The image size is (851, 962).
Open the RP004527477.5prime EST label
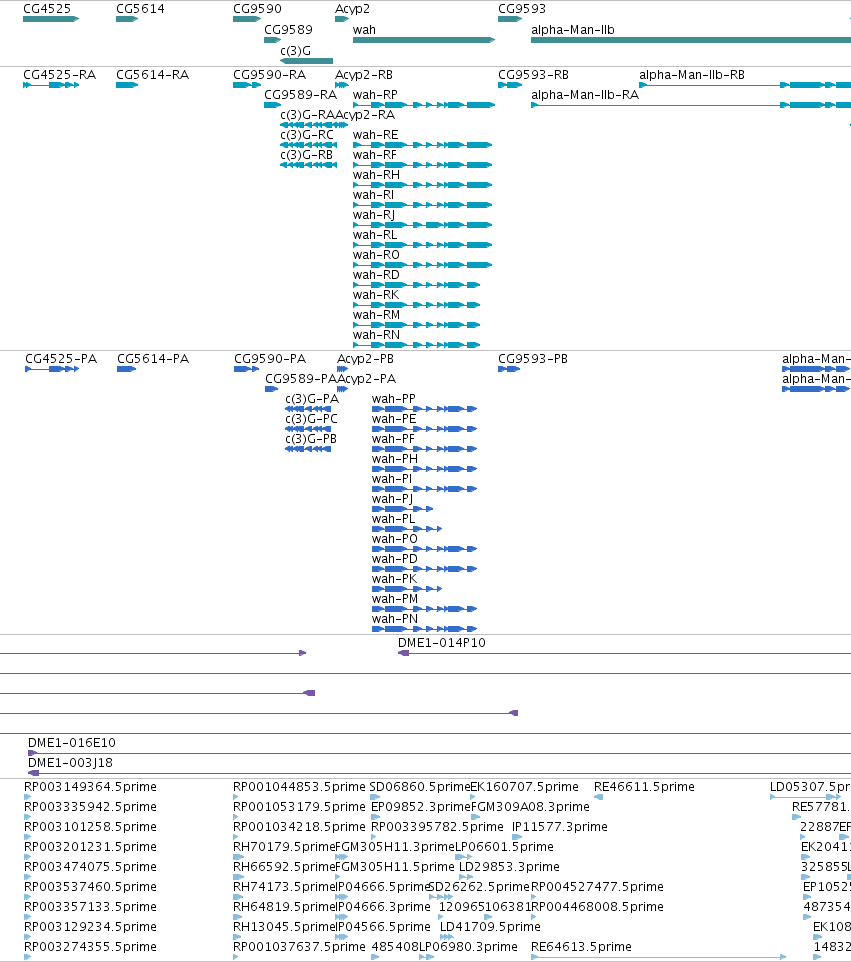tap(598, 887)
